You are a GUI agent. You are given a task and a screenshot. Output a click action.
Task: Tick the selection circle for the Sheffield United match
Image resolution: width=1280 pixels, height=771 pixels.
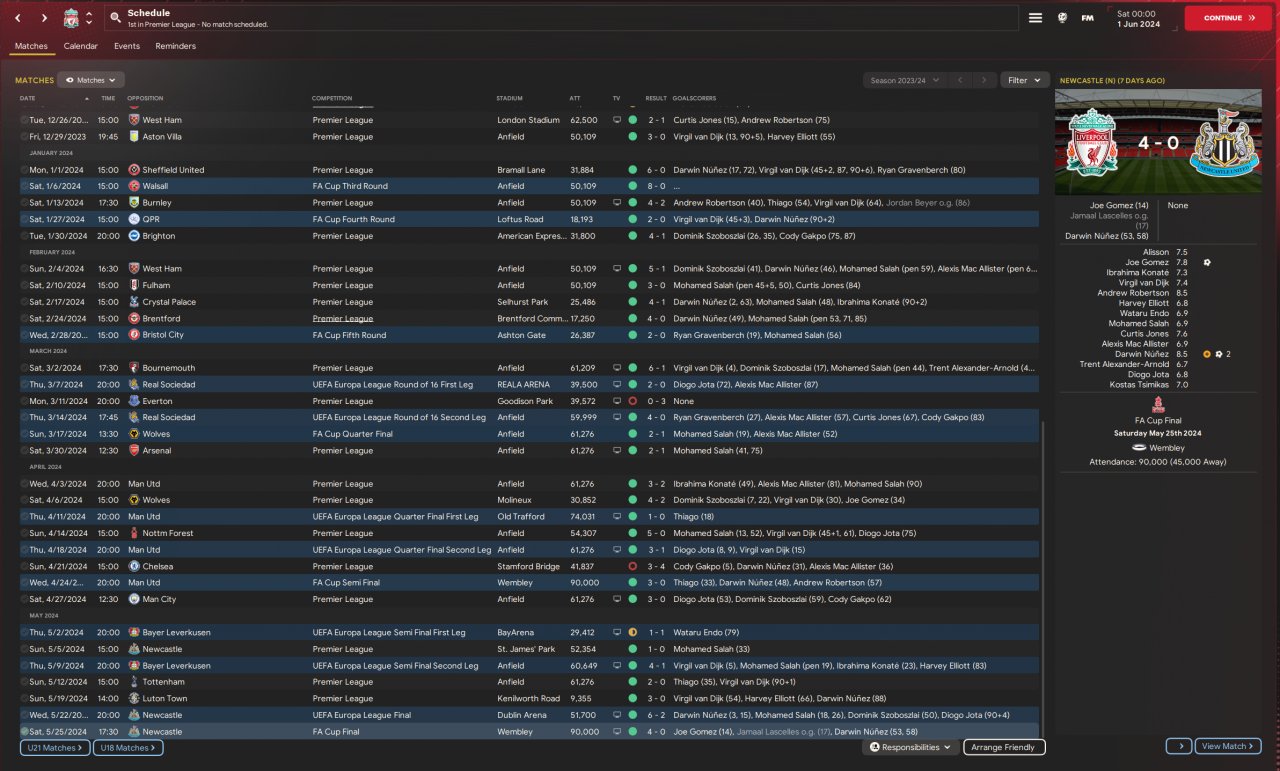[24, 170]
